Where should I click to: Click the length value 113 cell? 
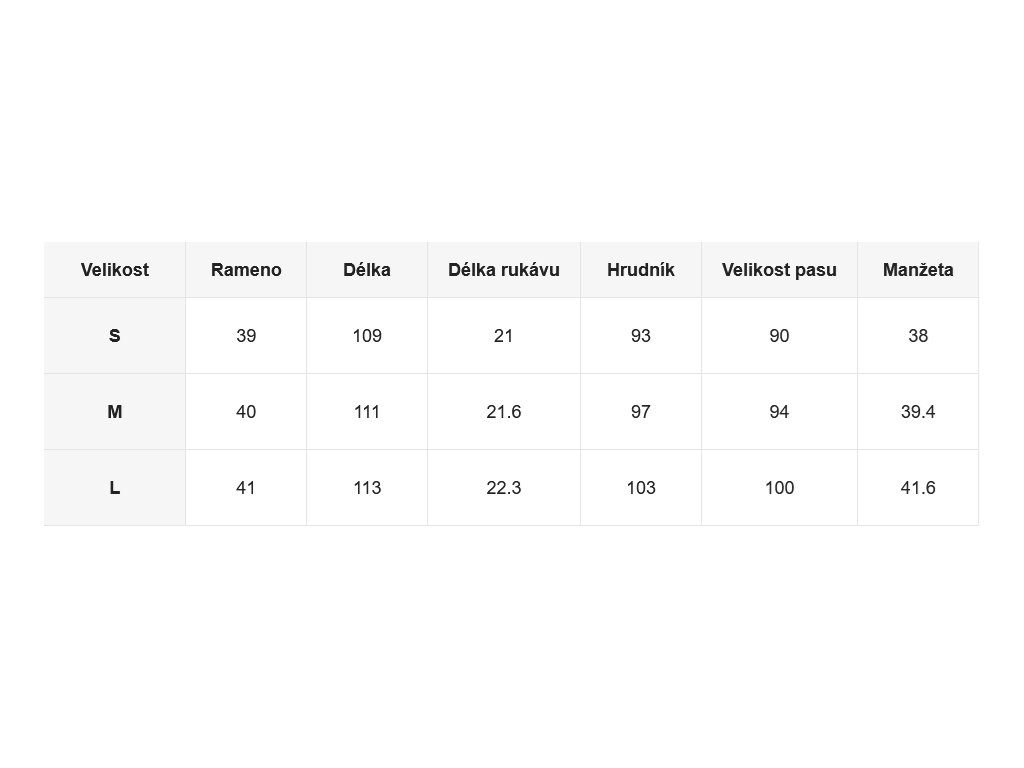pyautogui.click(x=367, y=487)
